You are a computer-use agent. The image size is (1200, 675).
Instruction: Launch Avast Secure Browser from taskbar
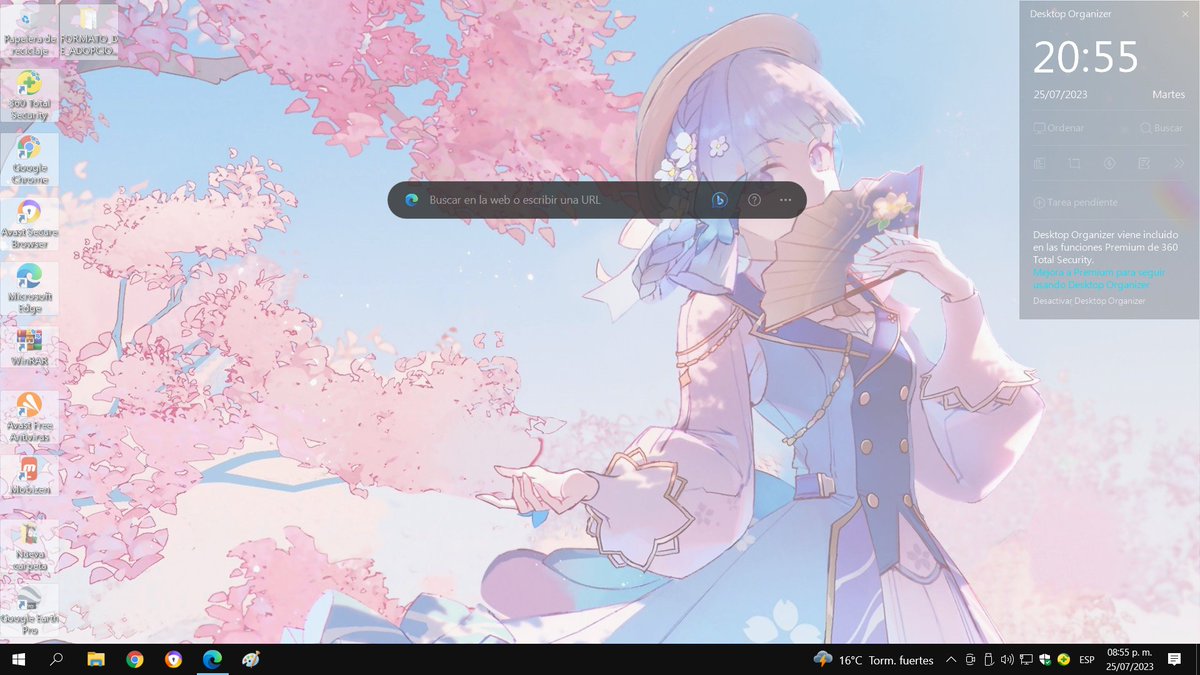point(174,660)
